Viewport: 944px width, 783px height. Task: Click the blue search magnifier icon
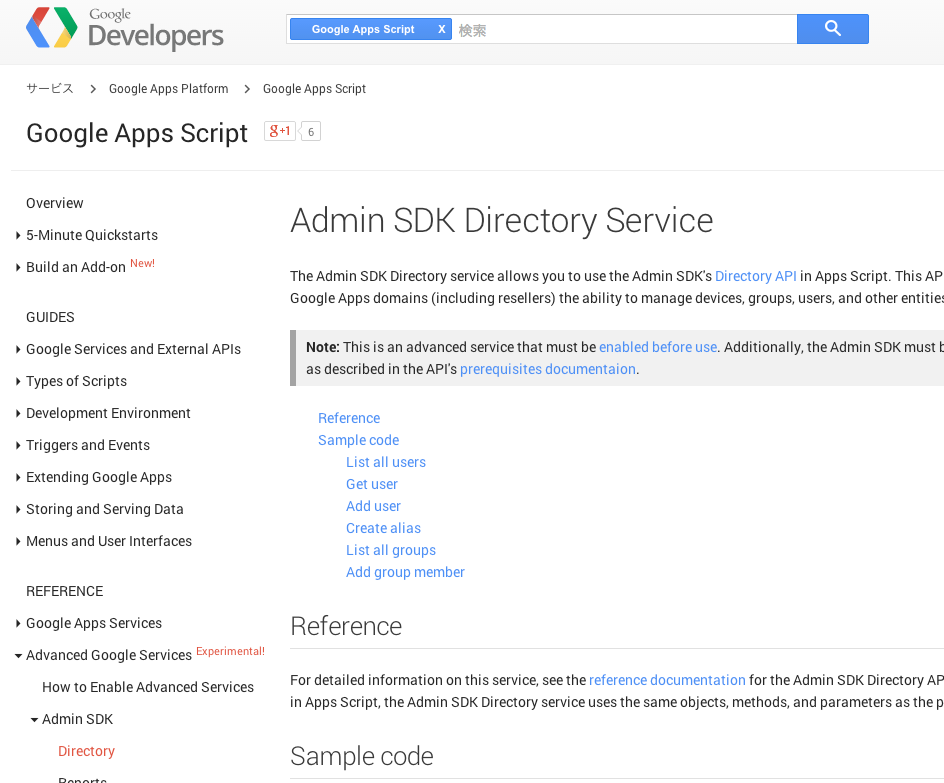tap(832, 29)
